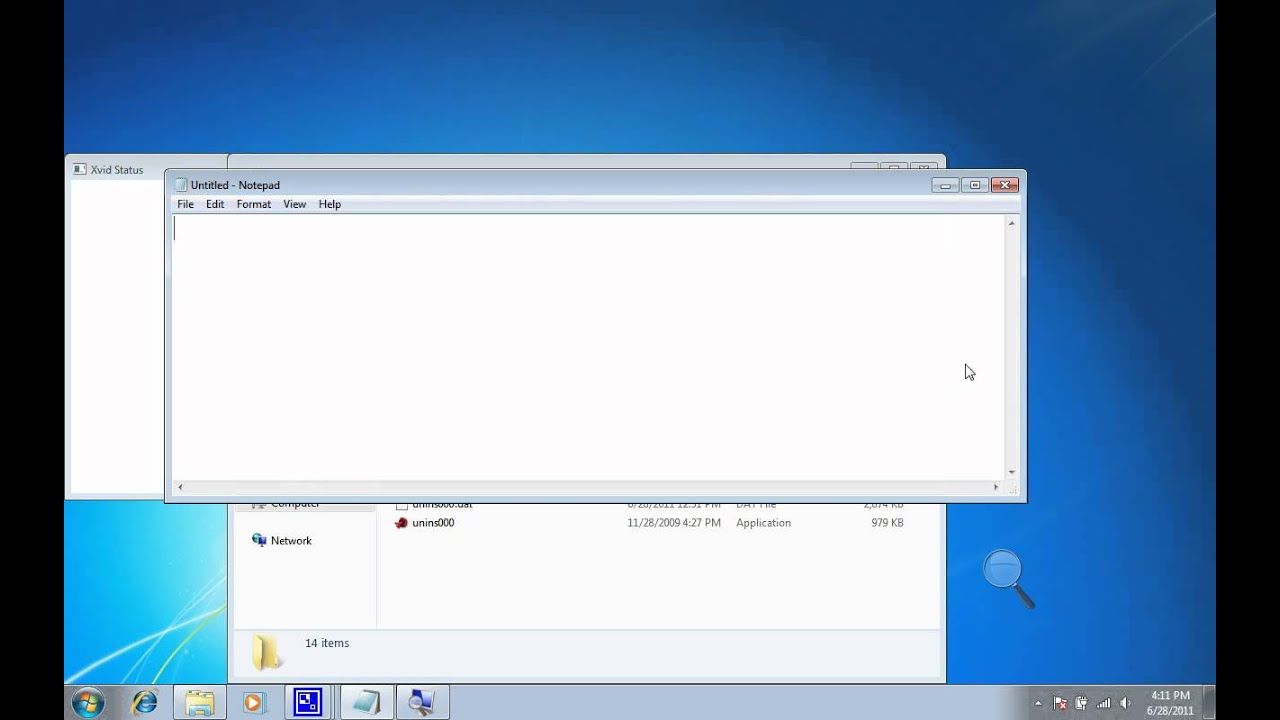Viewport: 1280px width, 720px height.
Task: Click inside the Notepad text area
Action: click(x=588, y=346)
